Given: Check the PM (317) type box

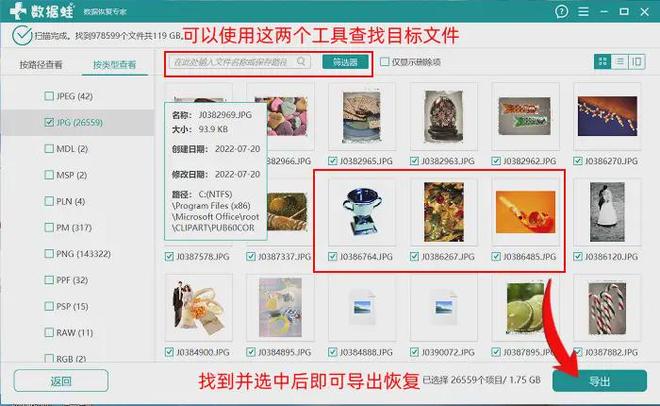Looking at the screenshot, I should pyautogui.click(x=49, y=227).
